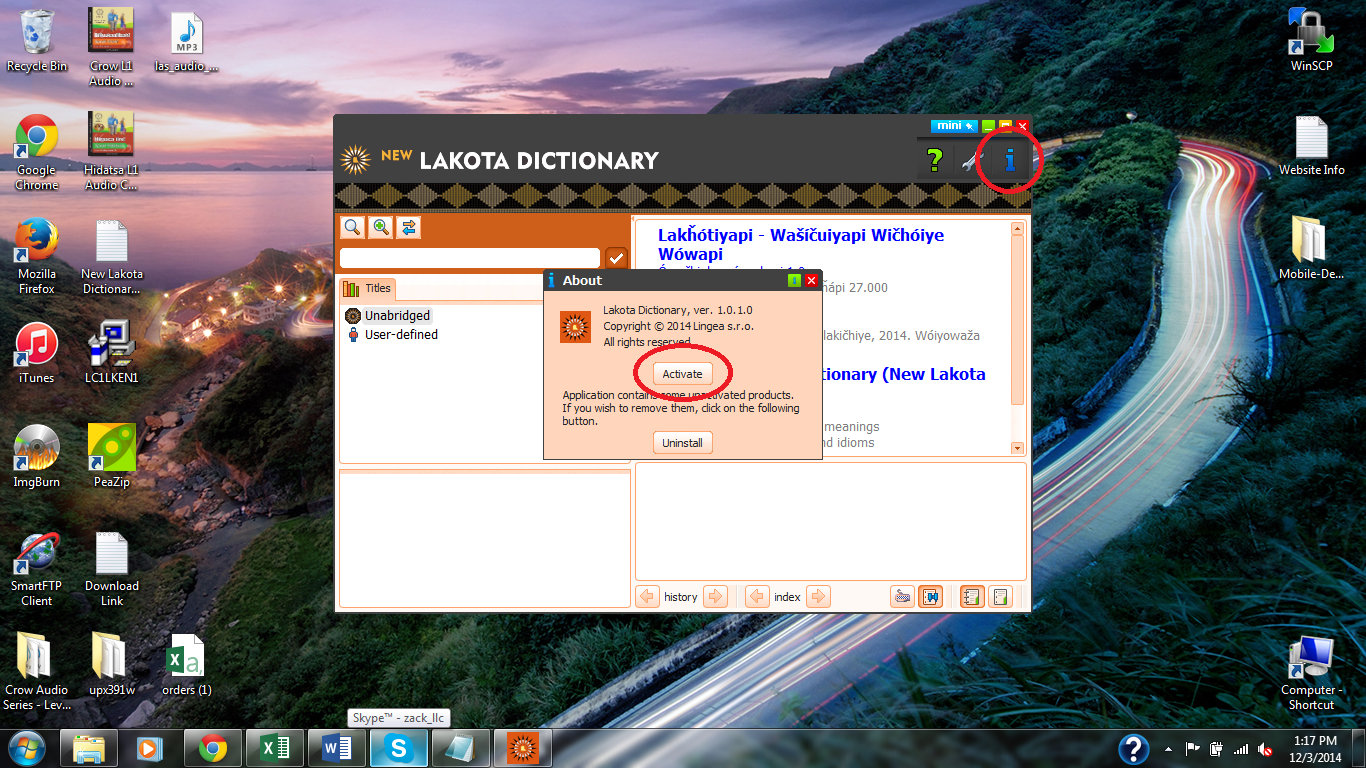Screen dimensions: 1366x768
Task: Click the magnifier search icon
Action: pyautogui.click(x=352, y=228)
